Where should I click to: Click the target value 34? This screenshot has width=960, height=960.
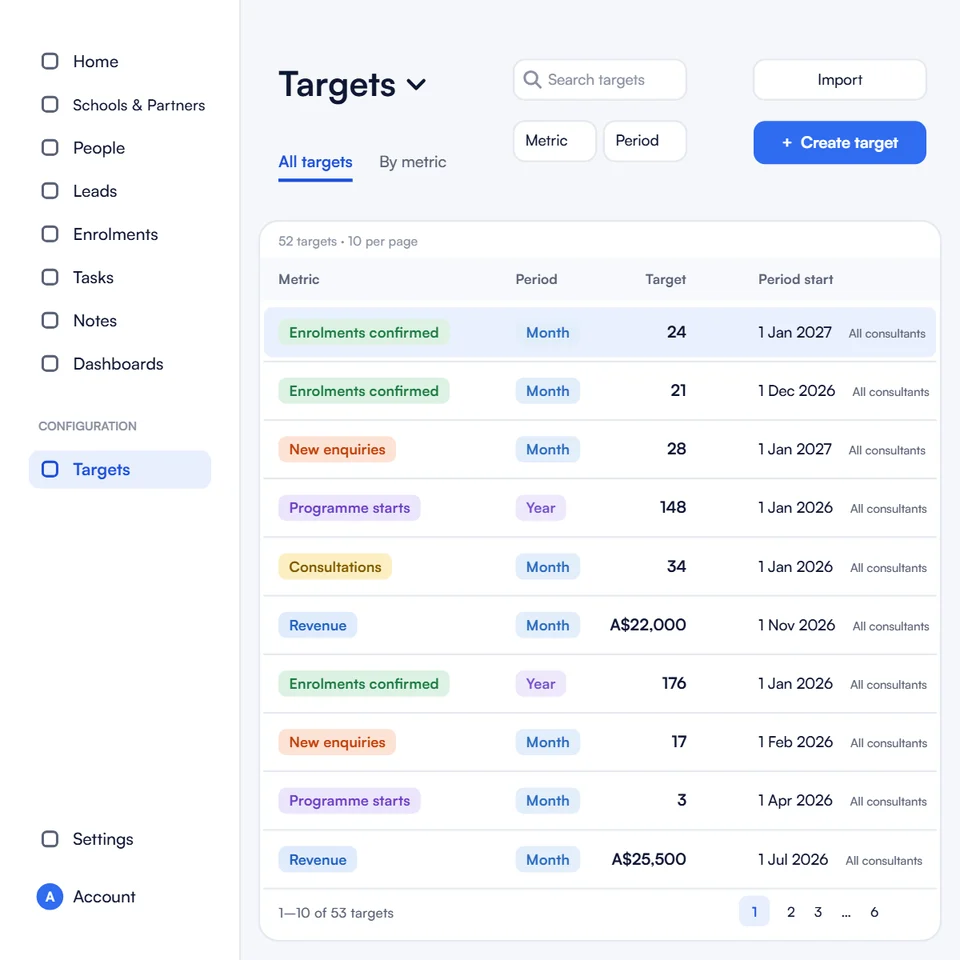[676, 566]
